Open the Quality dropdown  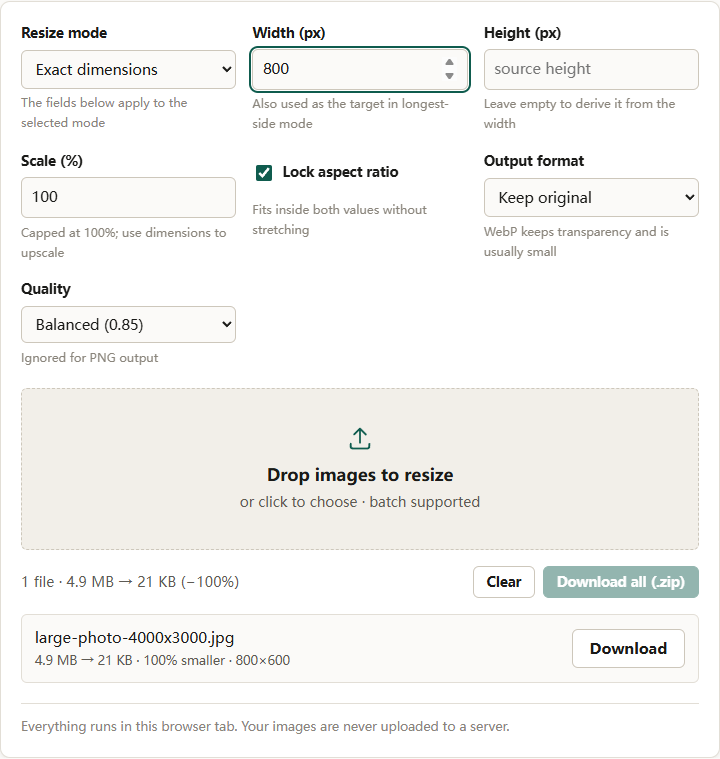tap(128, 324)
